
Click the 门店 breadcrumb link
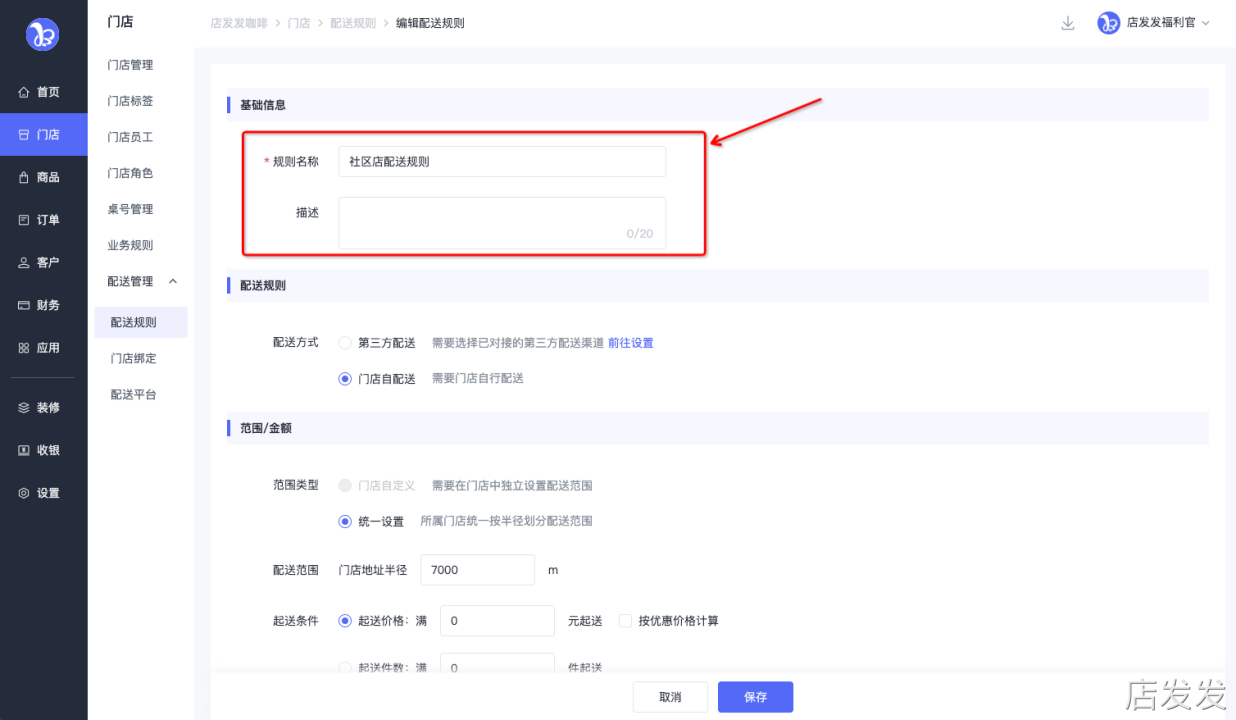pyautogui.click(x=299, y=23)
